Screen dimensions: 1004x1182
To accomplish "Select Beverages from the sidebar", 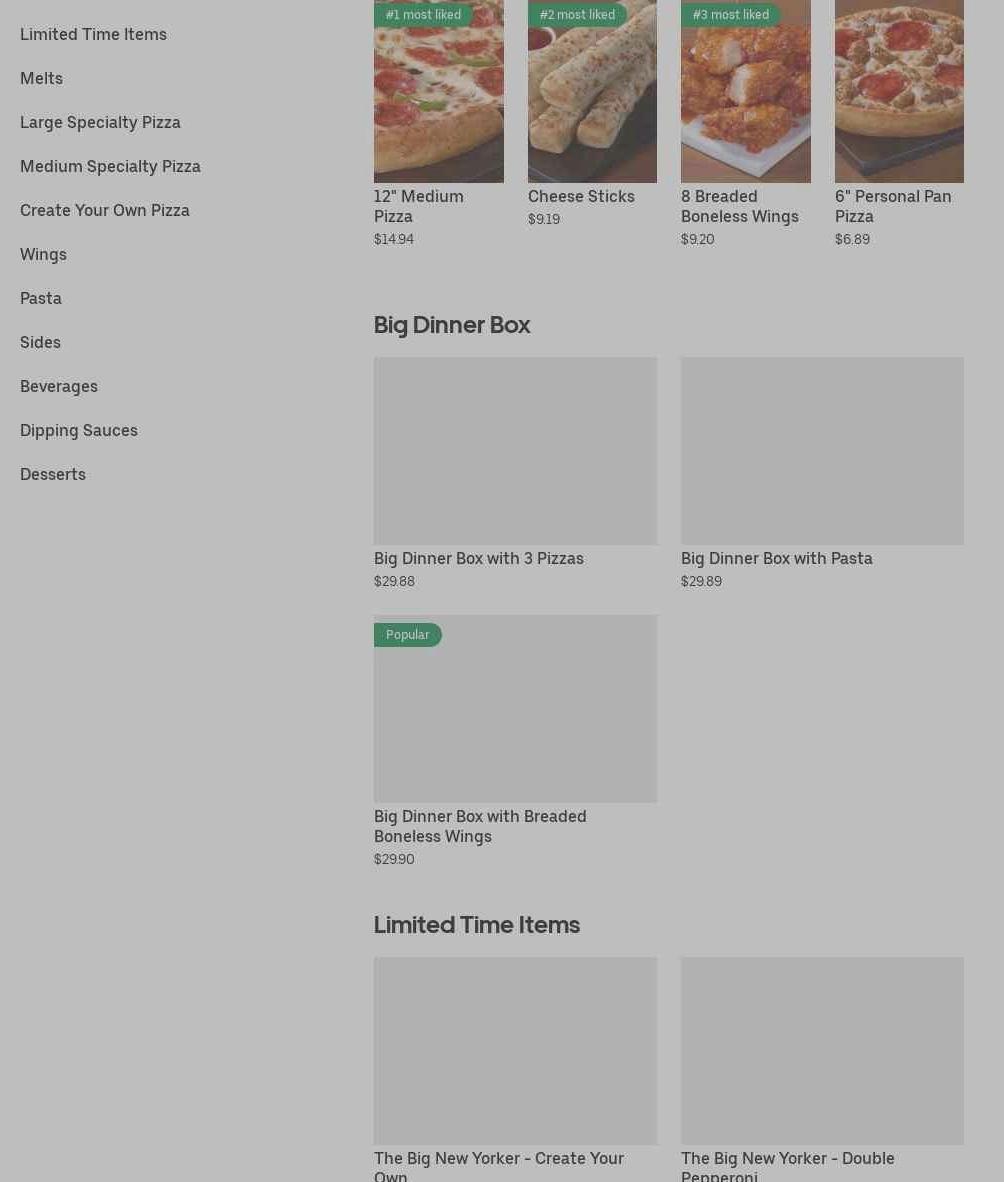I will pyautogui.click(x=59, y=386).
